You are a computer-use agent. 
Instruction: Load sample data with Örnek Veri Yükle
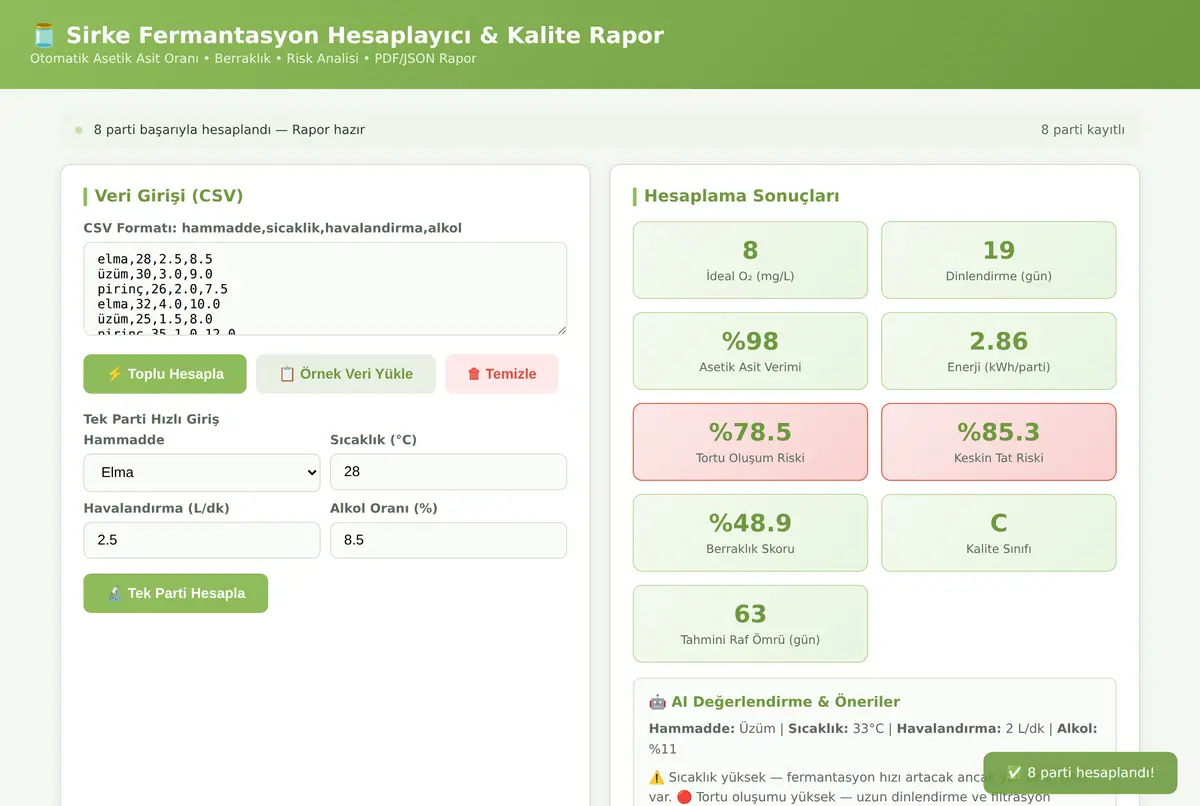(x=346, y=374)
